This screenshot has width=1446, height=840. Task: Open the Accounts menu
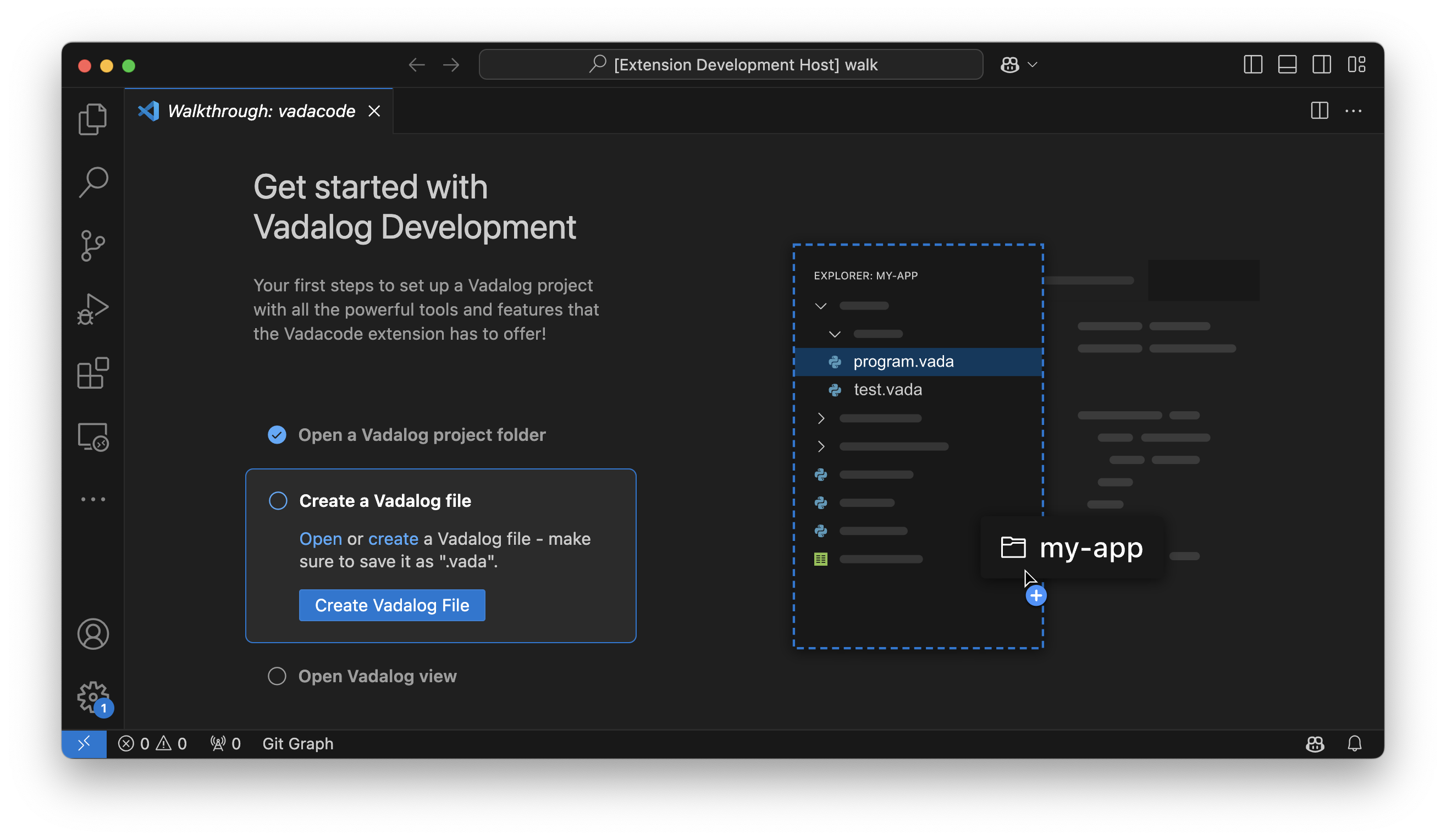[93, 634]
